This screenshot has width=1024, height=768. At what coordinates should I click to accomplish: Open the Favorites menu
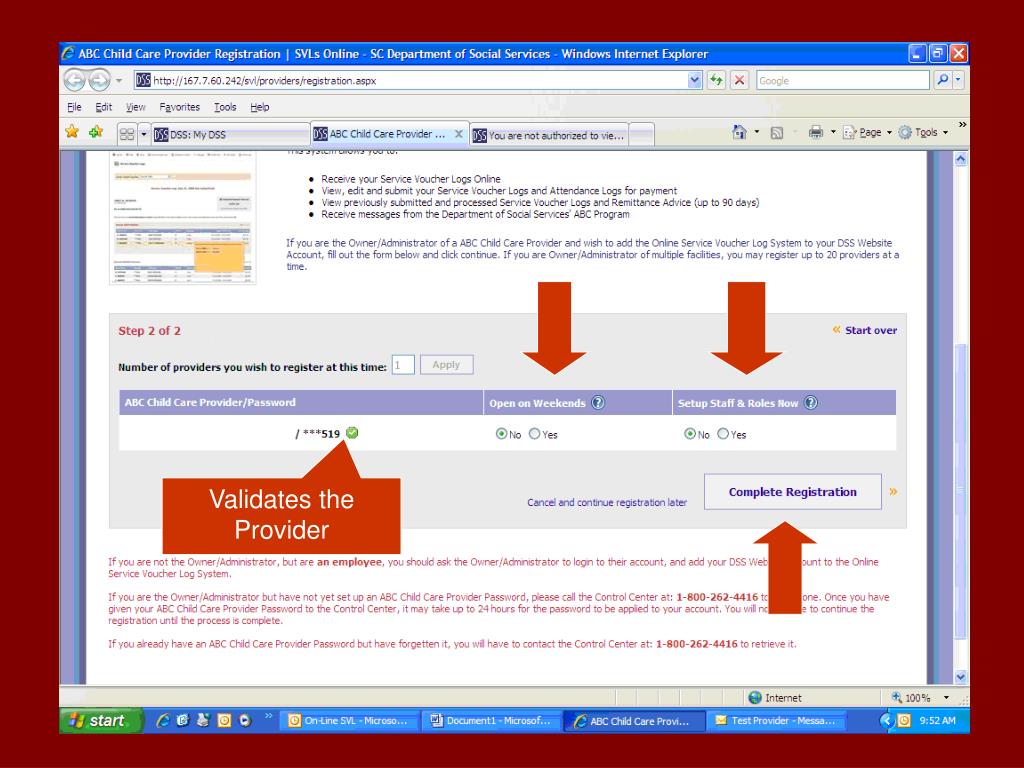tap(180, 107)
